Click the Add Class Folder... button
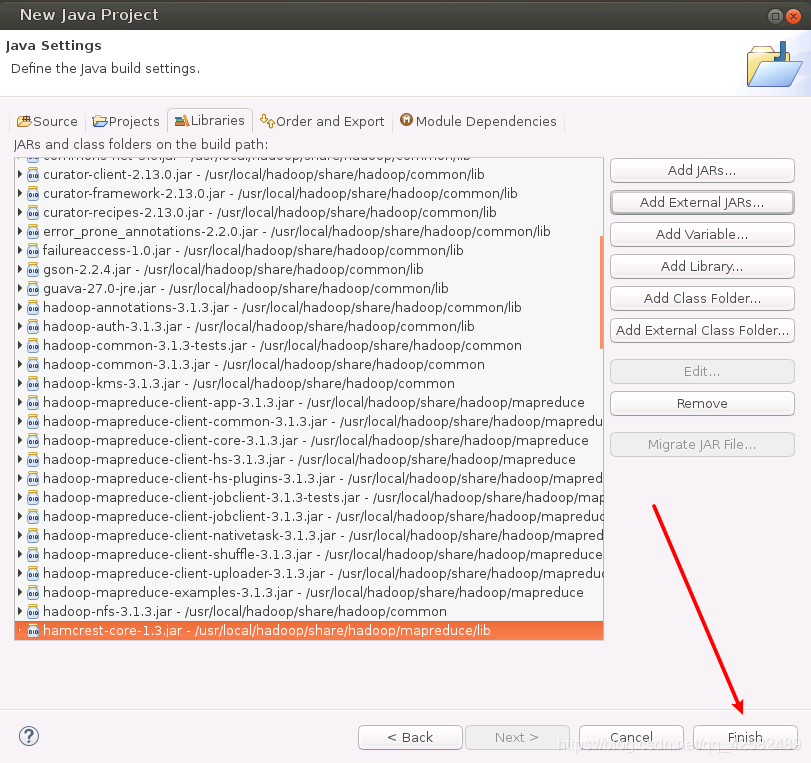Viewport: 811px width, 763px height. (702, 299)
